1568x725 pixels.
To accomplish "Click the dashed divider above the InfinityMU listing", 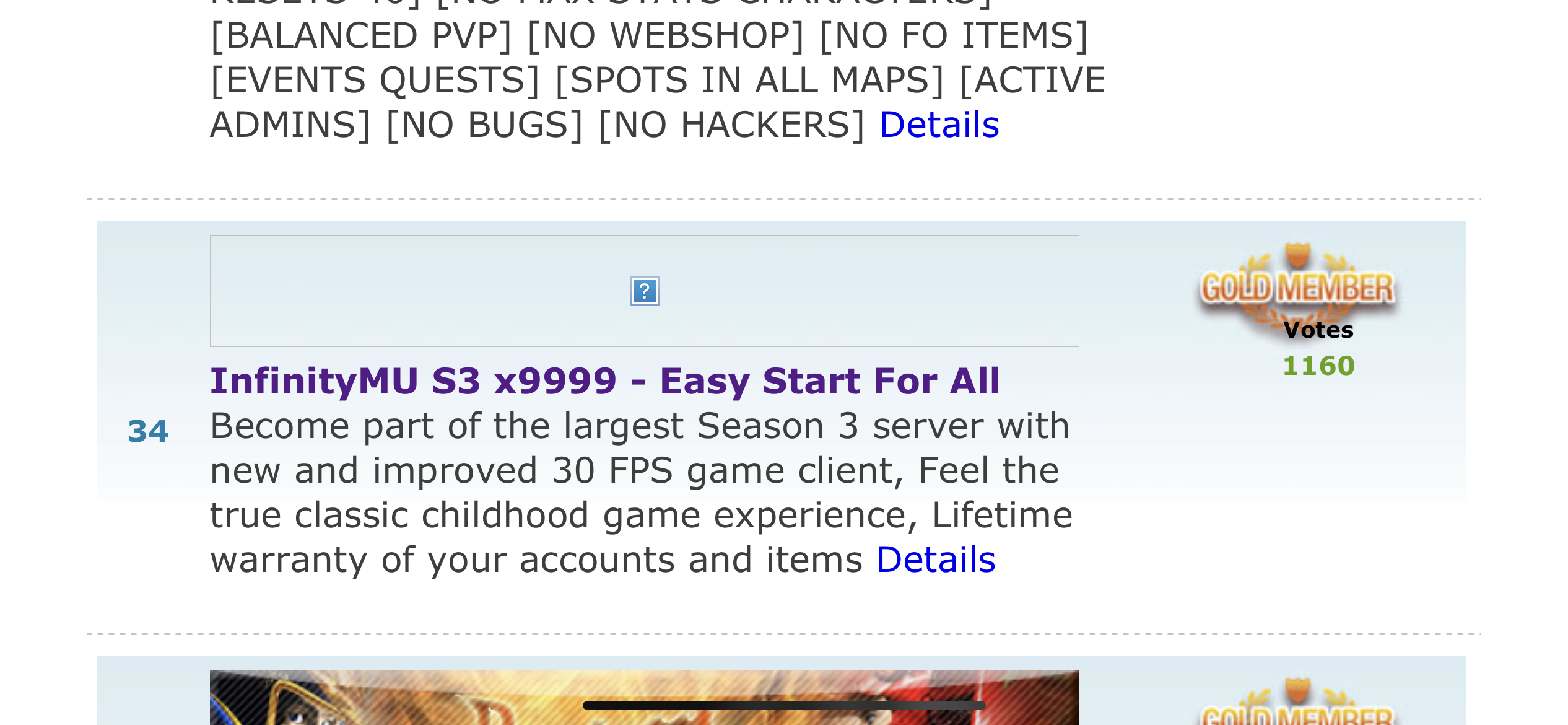I will (784, 199).
